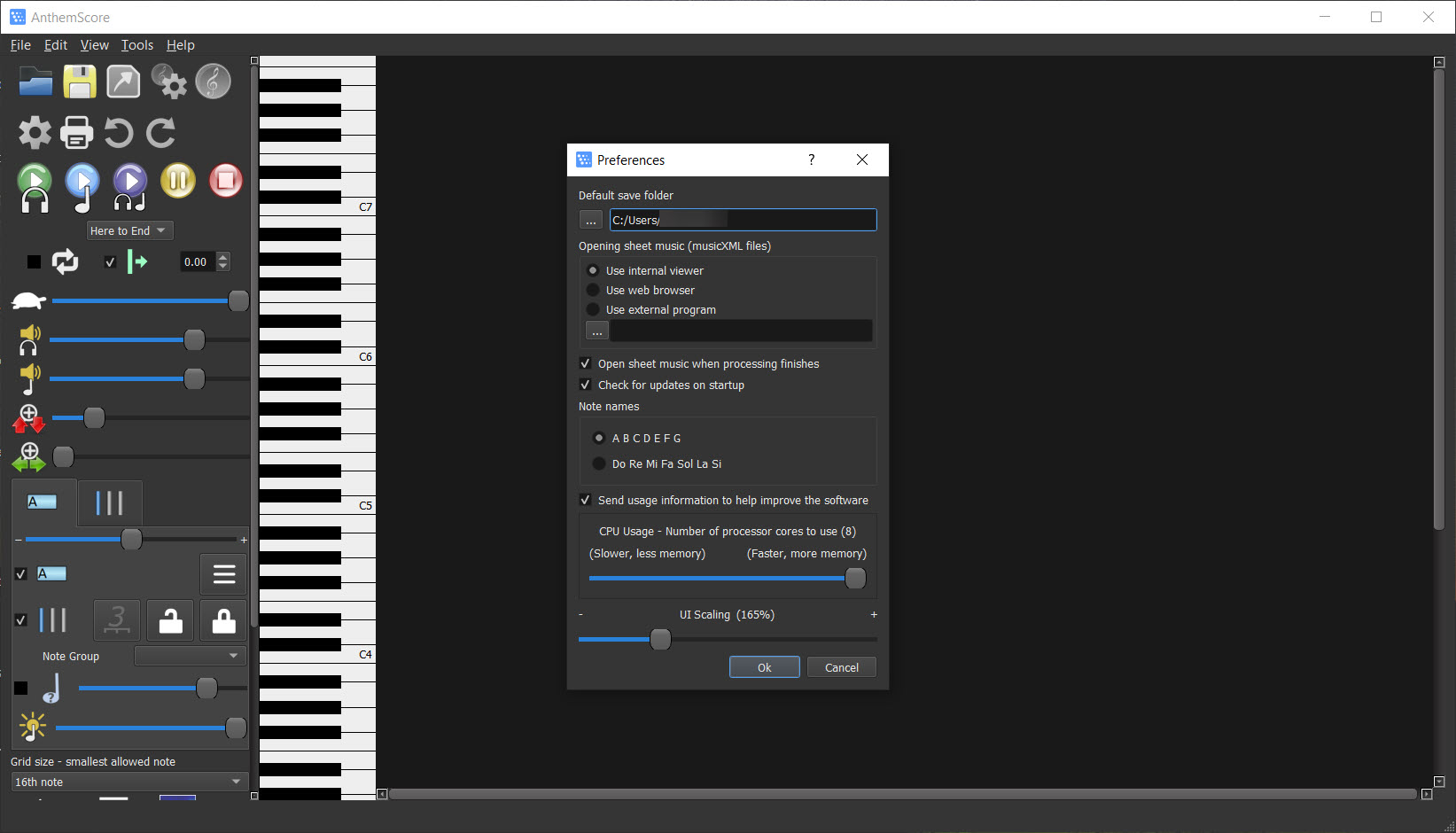The image size is (1456, 833).
Task: Select Do Re Mi Fa Sol La Si names
Action: [x=599, y=463]
